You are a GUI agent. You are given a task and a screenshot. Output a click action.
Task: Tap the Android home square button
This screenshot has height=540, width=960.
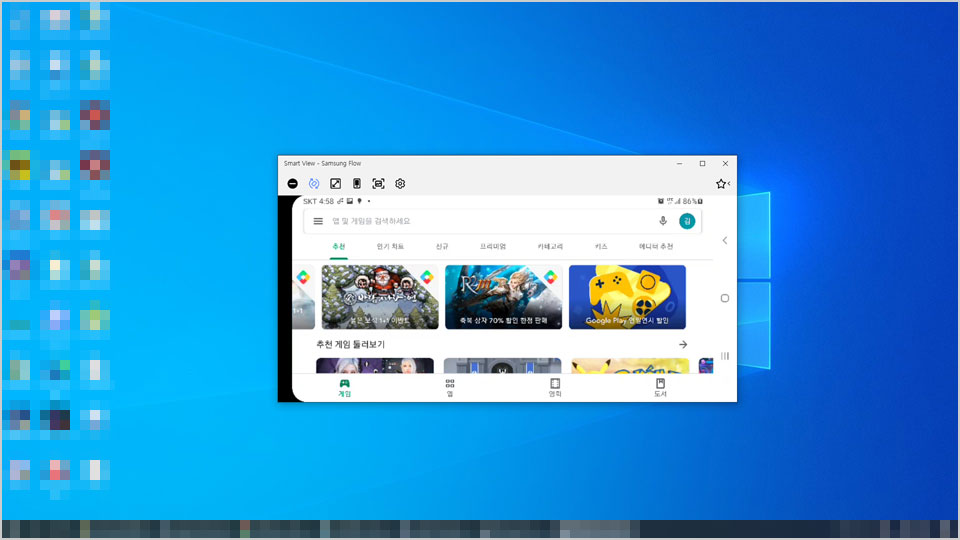tap(725, 298)
